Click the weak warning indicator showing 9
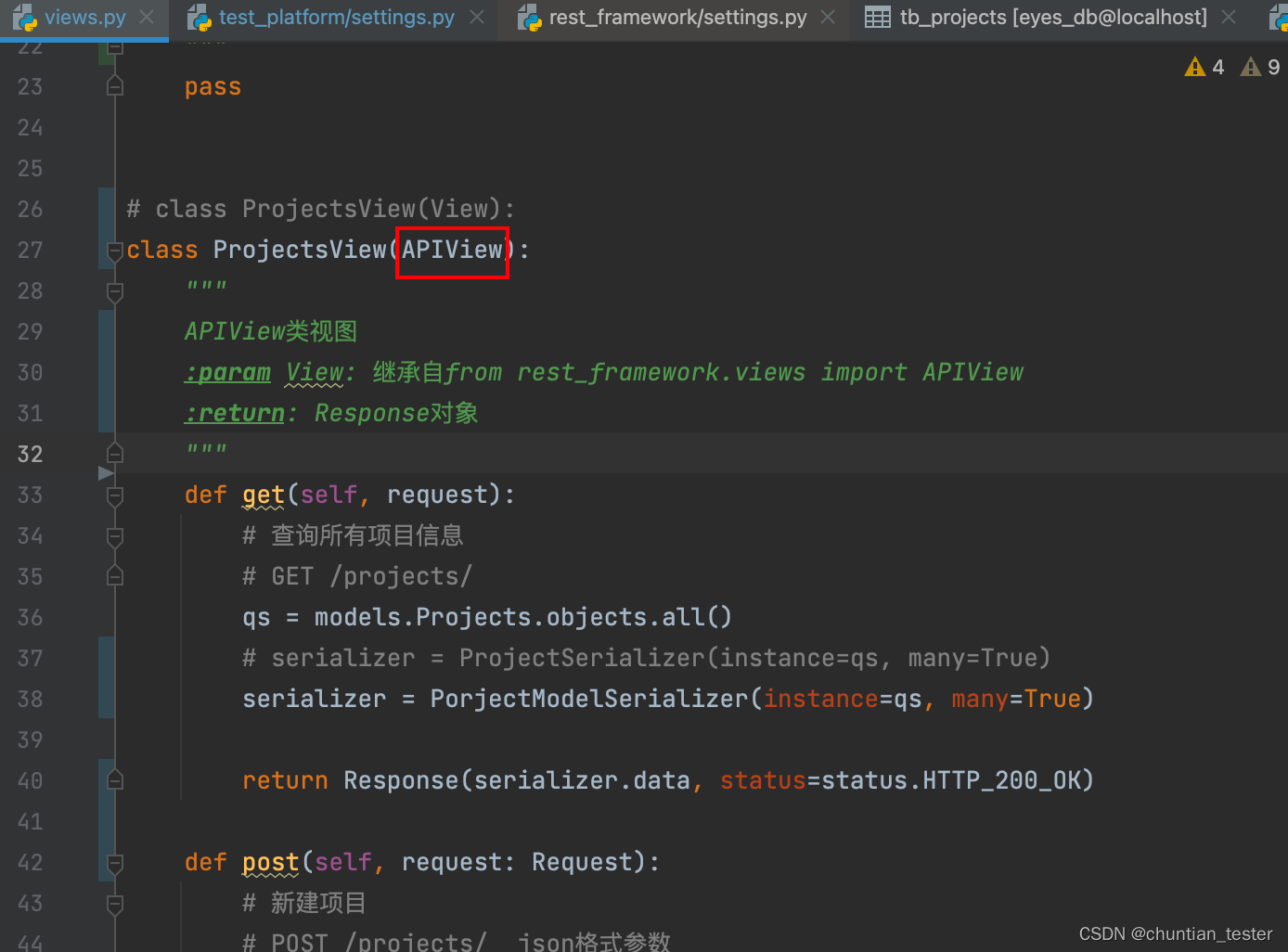Image resolution: width=1288 pixels, height=952 pixels. [1250, 66]
